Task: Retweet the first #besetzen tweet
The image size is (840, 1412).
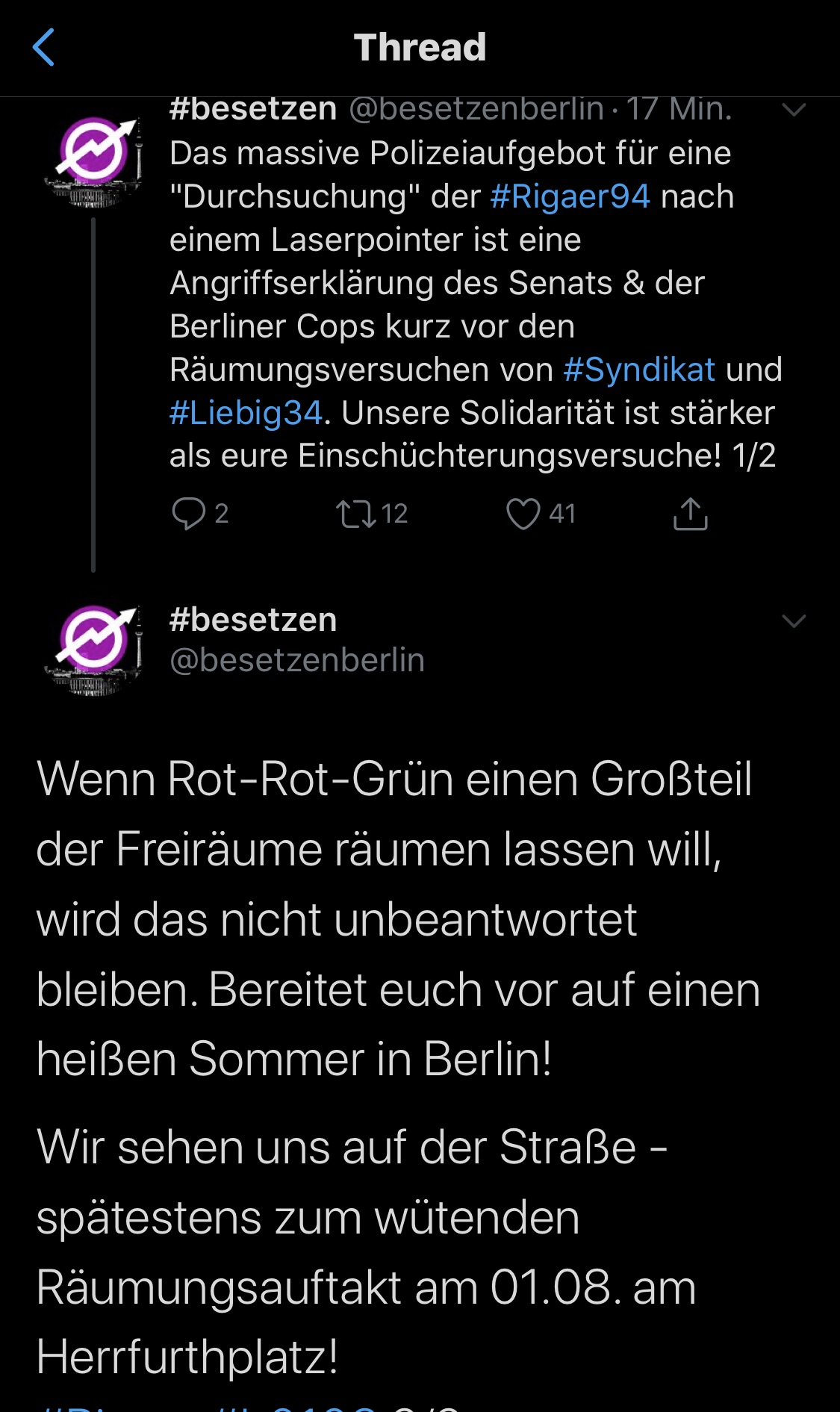Action: click(x=356, y=514)
